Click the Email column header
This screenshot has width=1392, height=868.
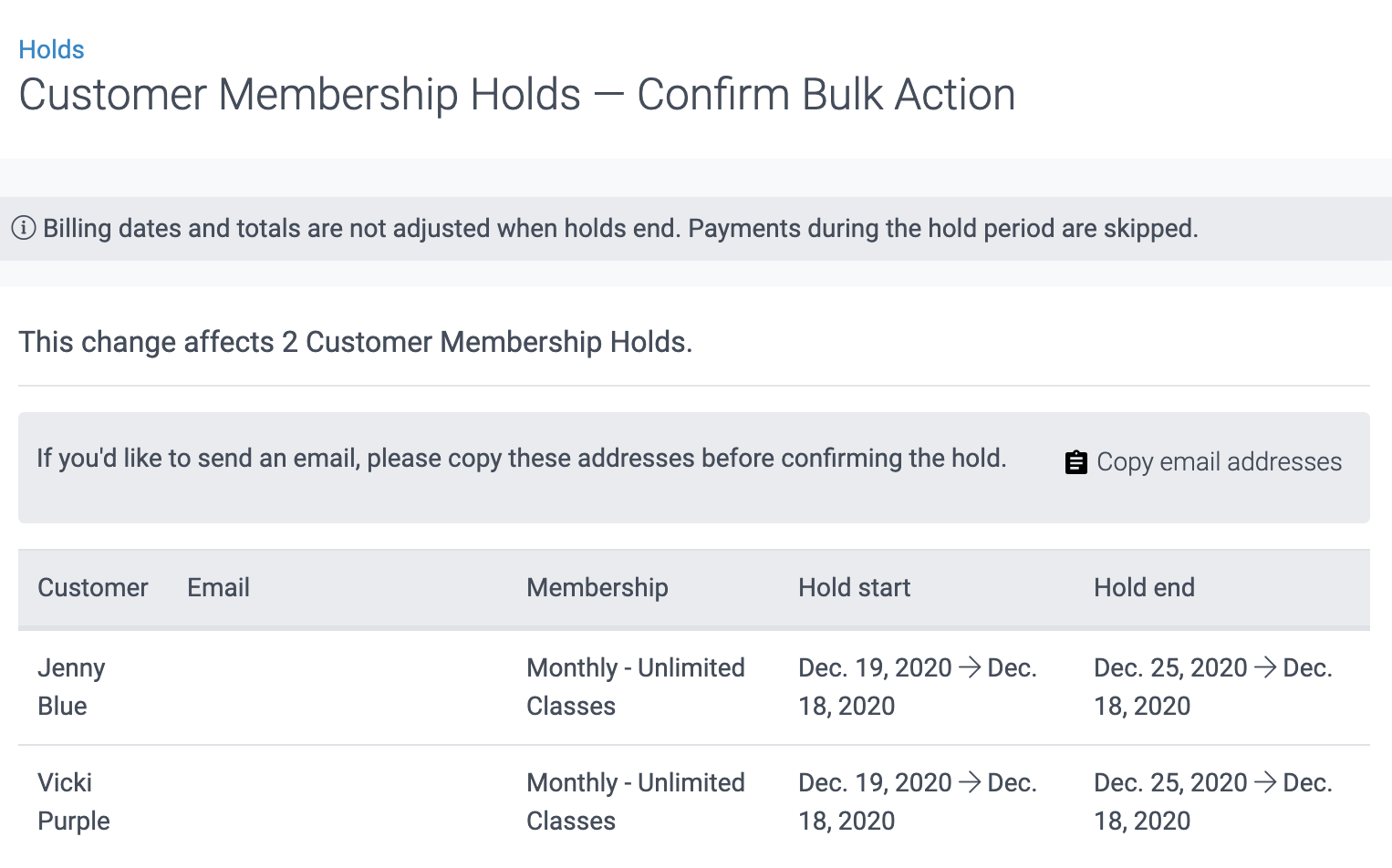point(218,588)
